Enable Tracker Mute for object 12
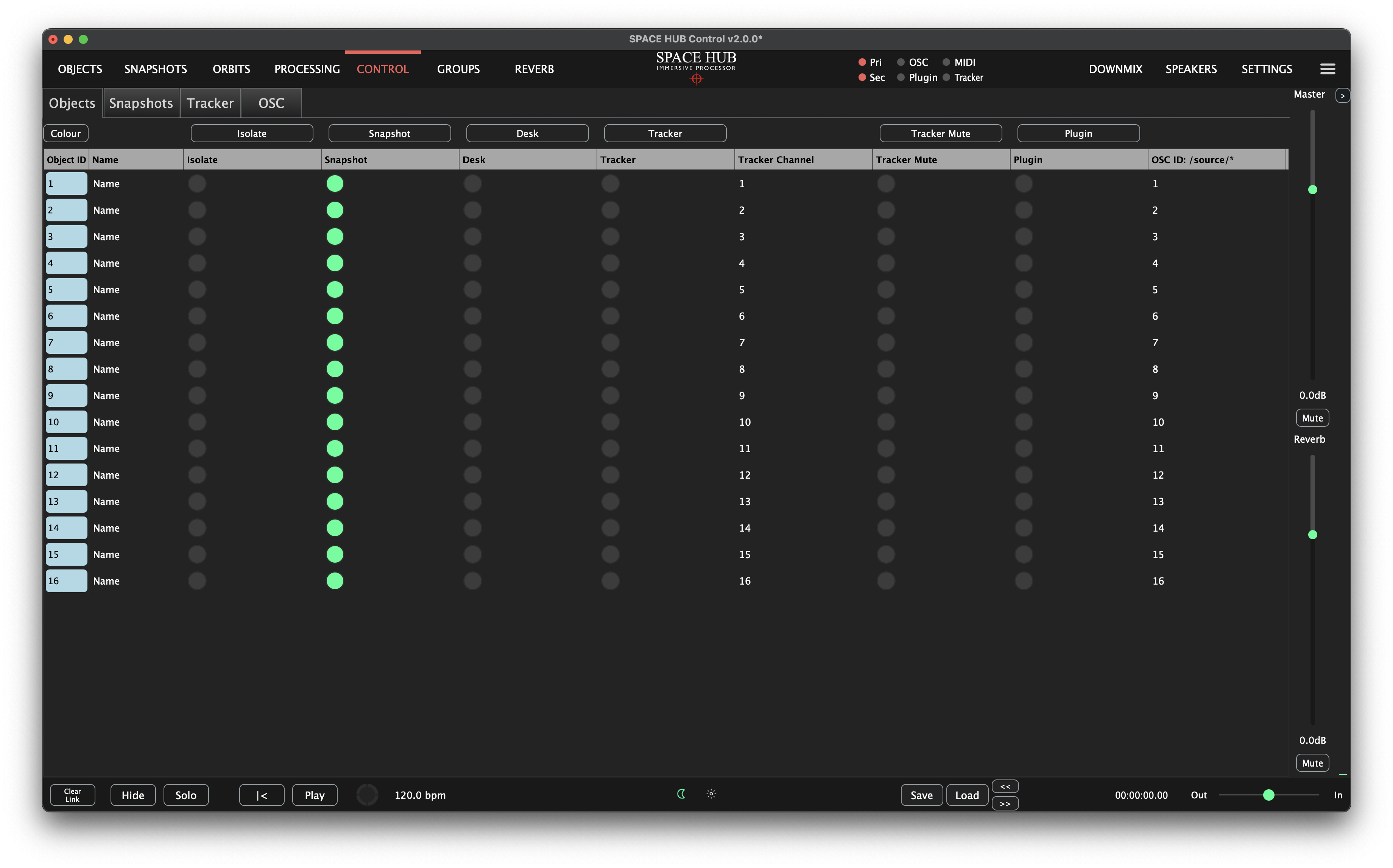Image resolution: width=1393 pixels, height=868 pixels. pyautogui.click(x=885, y=475)
